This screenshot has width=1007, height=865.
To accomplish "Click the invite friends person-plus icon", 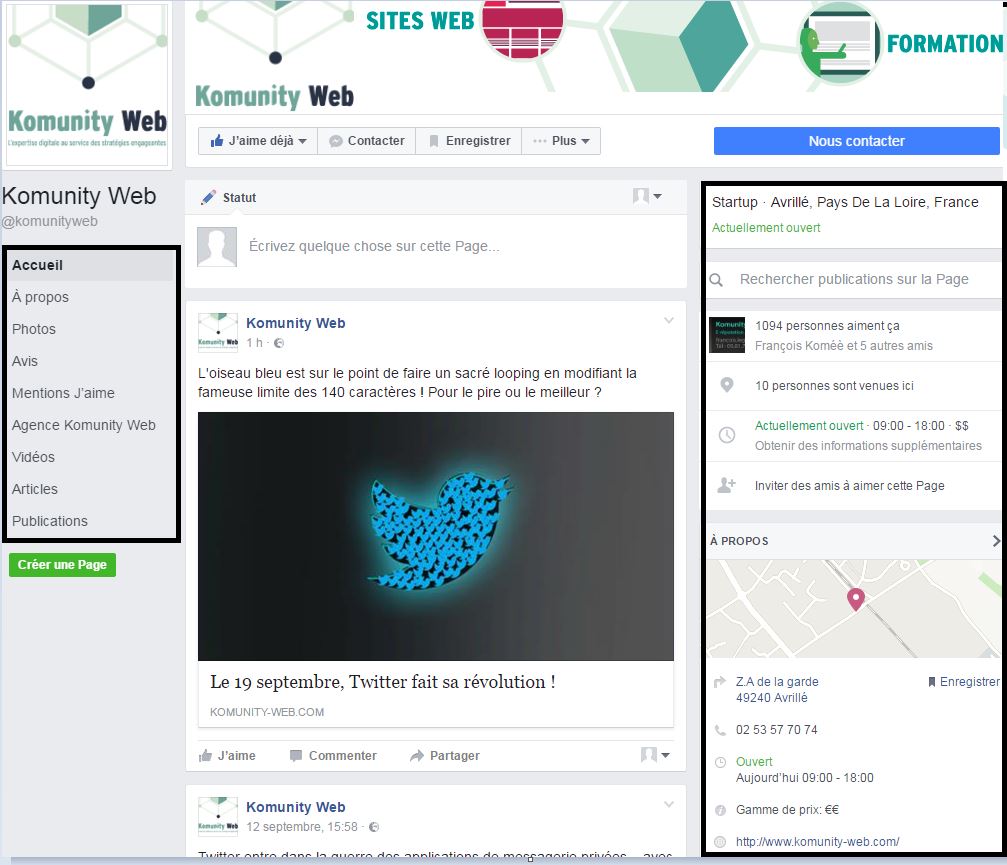I will point(726,485).
